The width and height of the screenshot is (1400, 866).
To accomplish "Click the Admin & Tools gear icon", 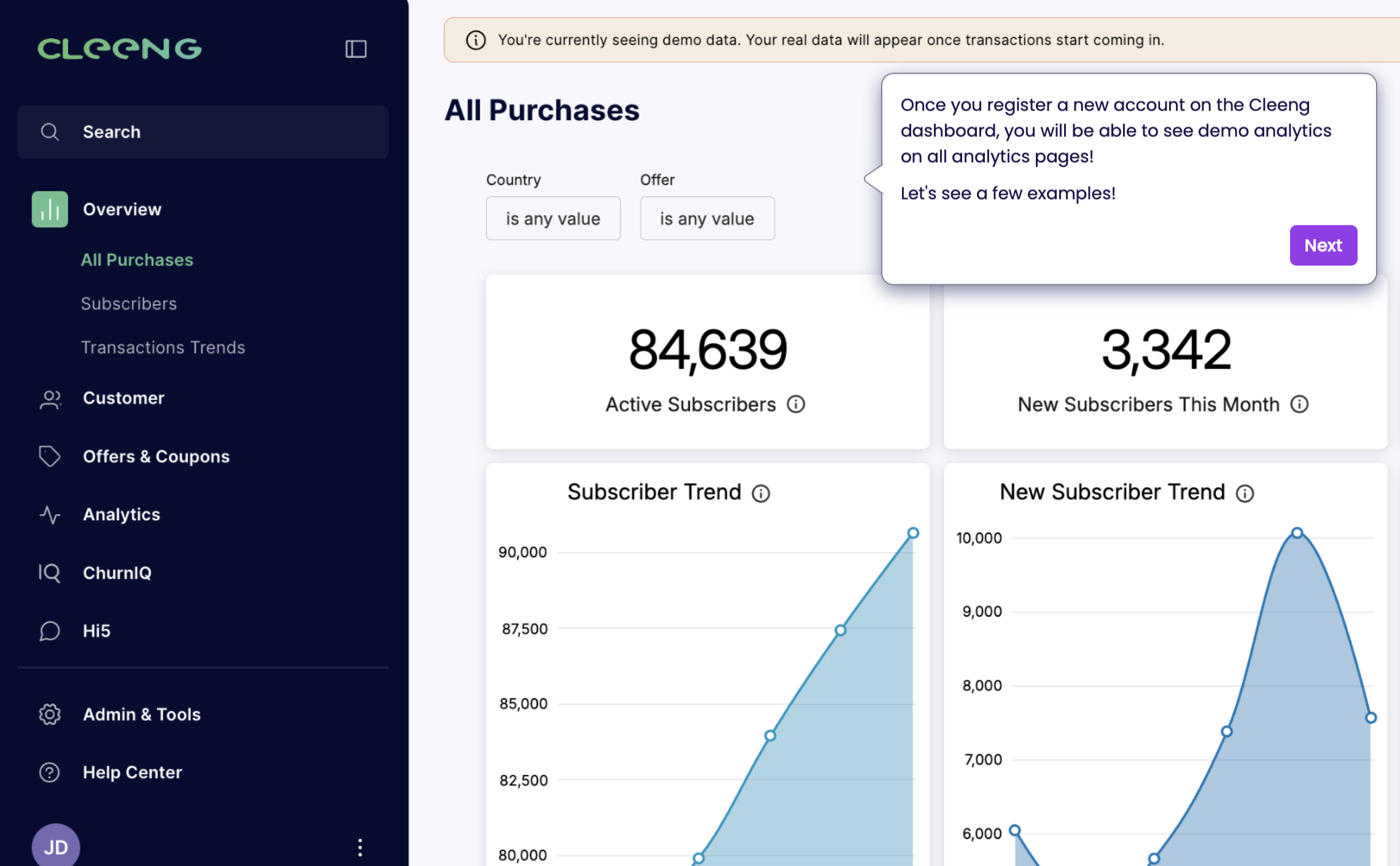I will pyautogui.click(x=50, y=714).
